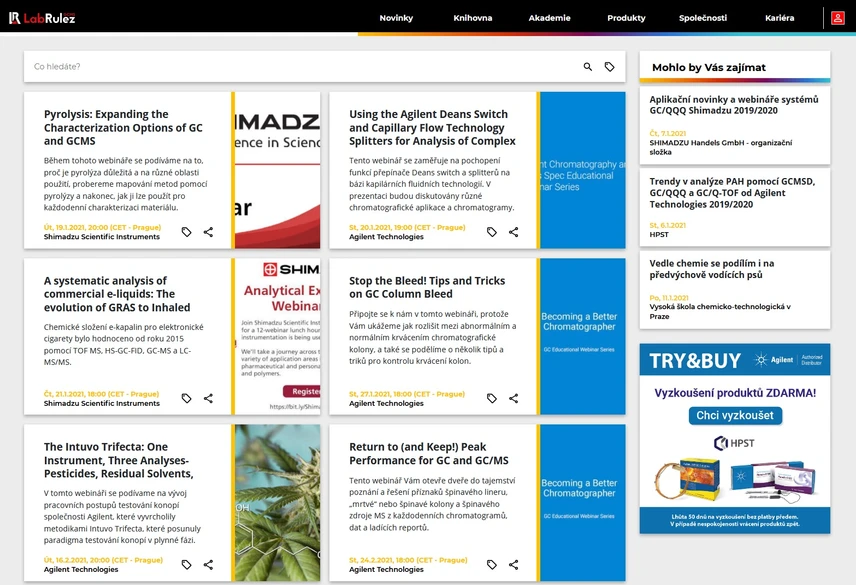Click the Agilent logo in TRY&BUY banner
The image size is (856, 585).
[x=773, y=360]
